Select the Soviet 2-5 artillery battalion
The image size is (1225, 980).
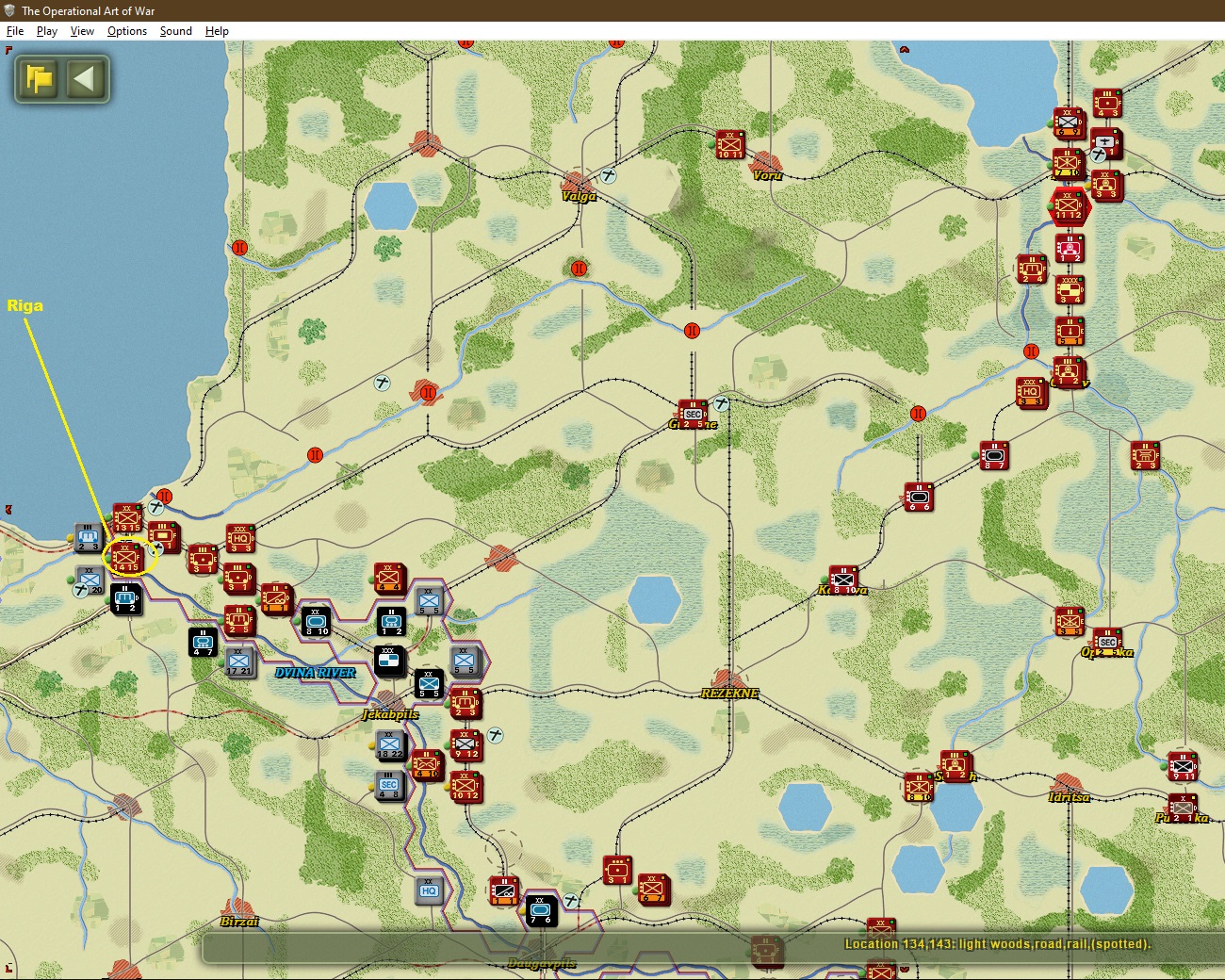(x=239, y=620)
